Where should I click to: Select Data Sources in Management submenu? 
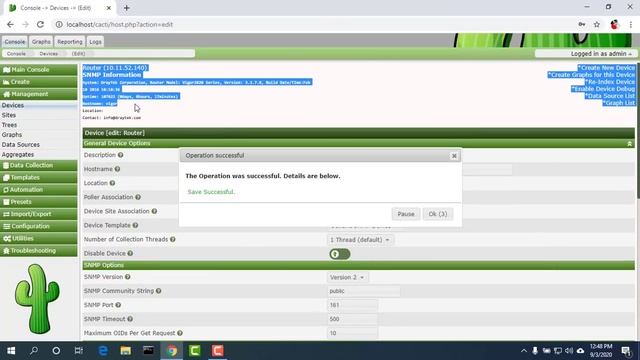tap(20, 144)
